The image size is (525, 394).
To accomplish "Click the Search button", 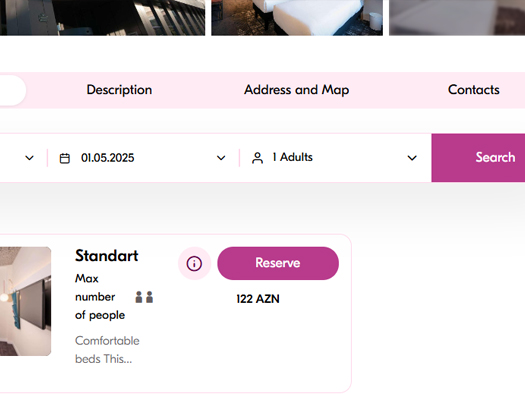I will (x=478, y=158).
